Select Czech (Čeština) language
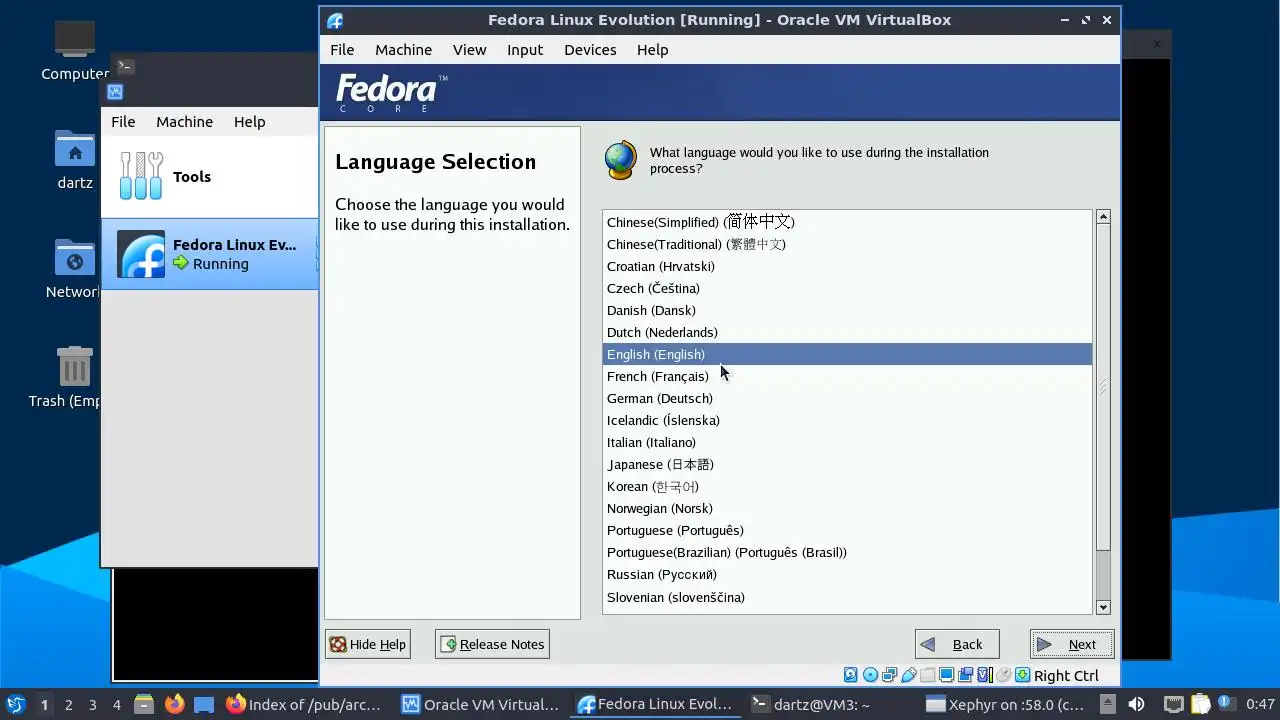Screen dimensions: 1280x720 click(x=847, y=288)
